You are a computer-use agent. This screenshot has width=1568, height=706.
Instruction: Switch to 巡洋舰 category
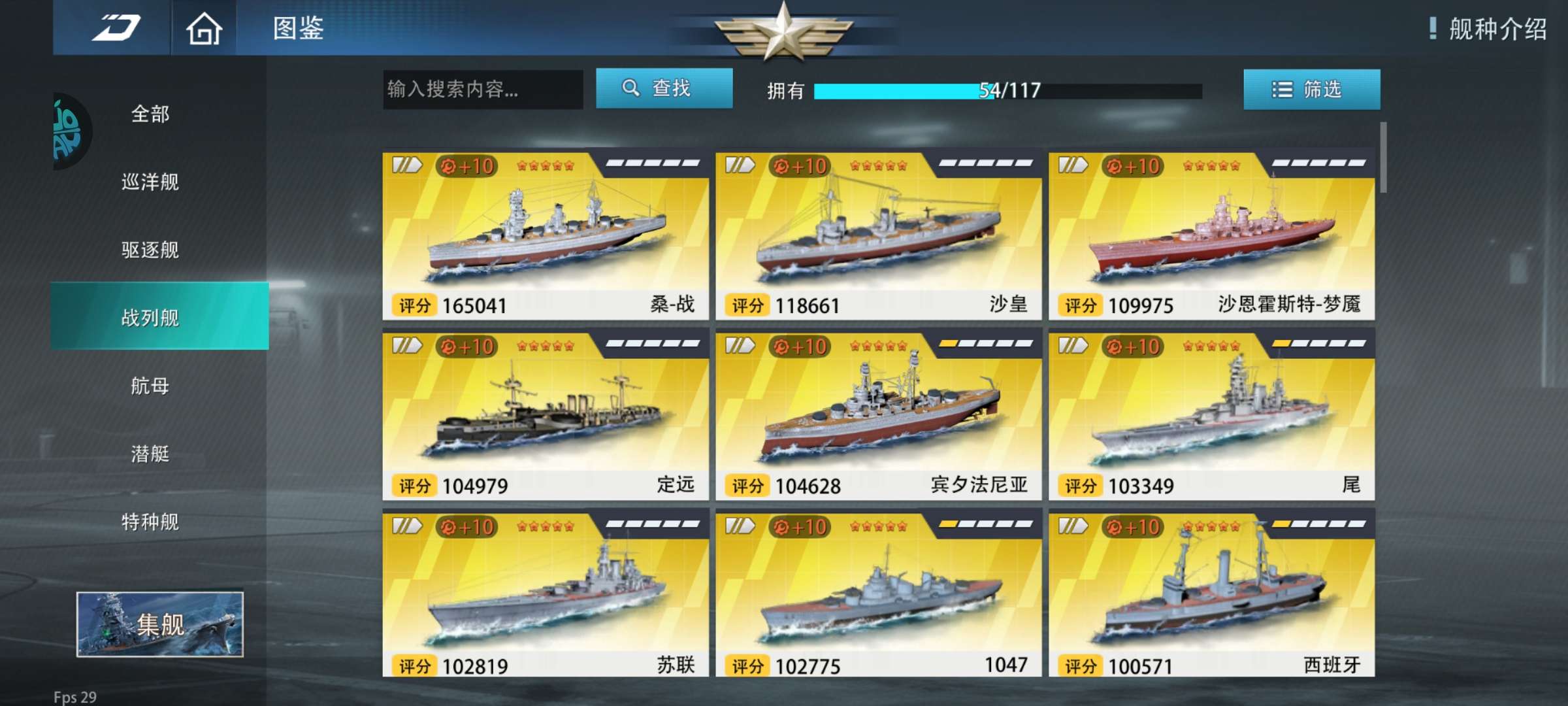[x=150, y=182]
